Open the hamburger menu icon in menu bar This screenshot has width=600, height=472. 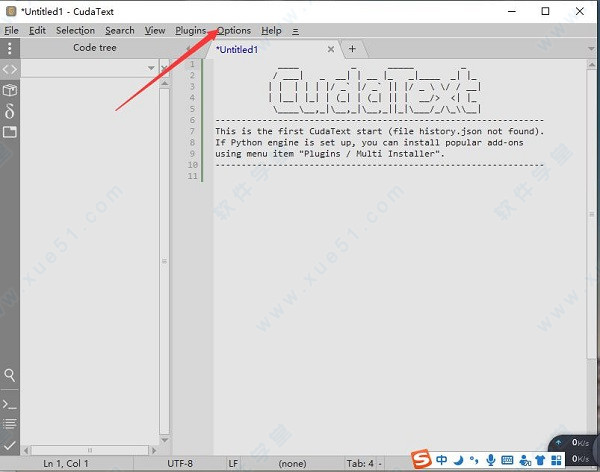click(x=295, y=31)
